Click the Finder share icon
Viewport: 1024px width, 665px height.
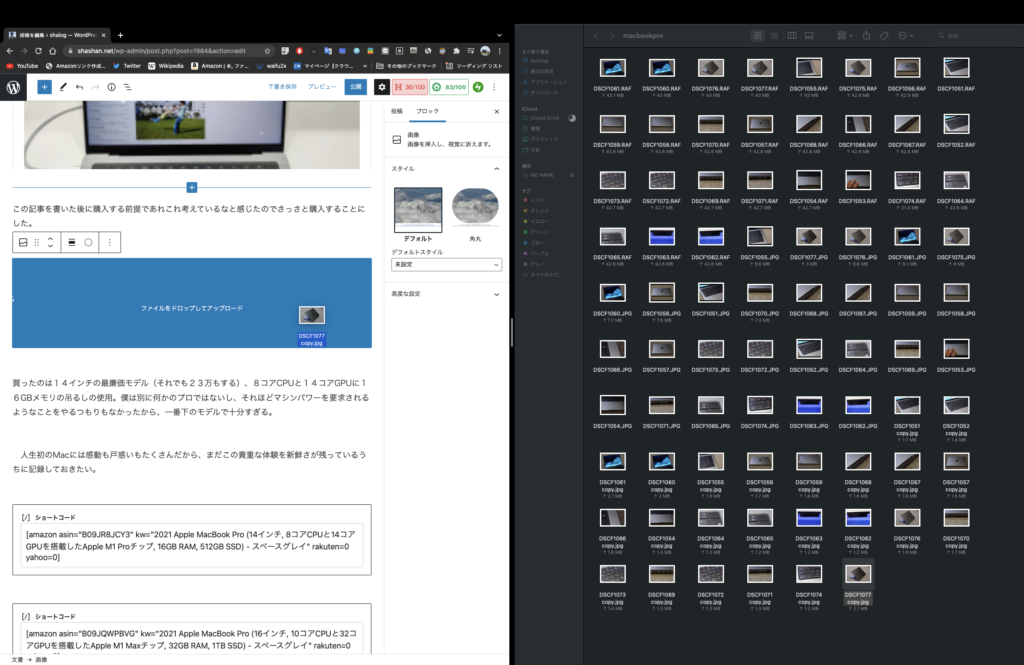tap(866, 35)
